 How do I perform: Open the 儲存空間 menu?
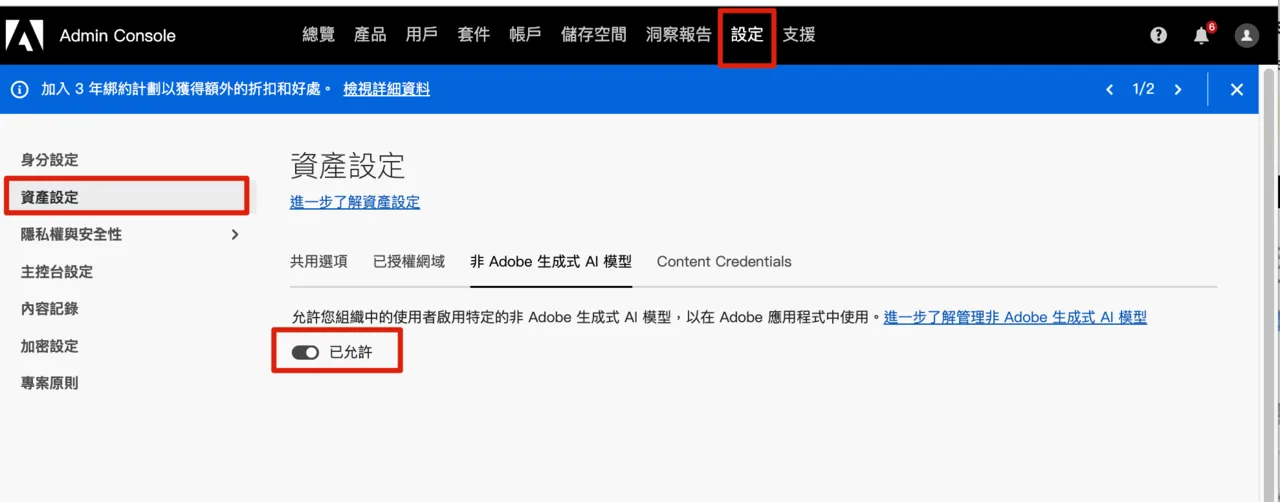point(594,35)
